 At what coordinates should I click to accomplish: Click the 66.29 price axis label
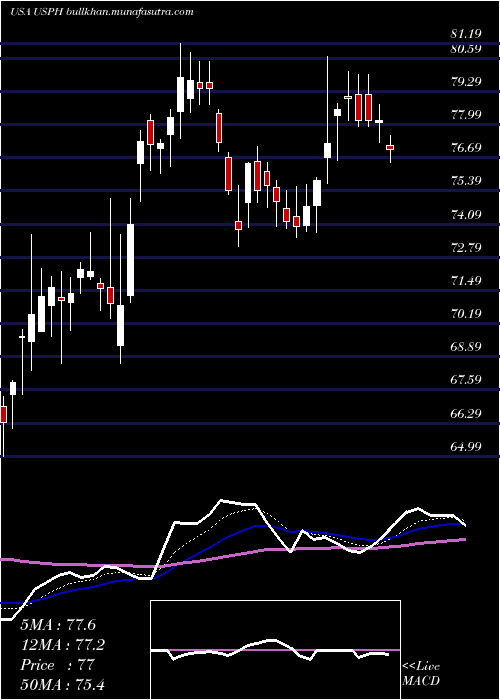466,413
